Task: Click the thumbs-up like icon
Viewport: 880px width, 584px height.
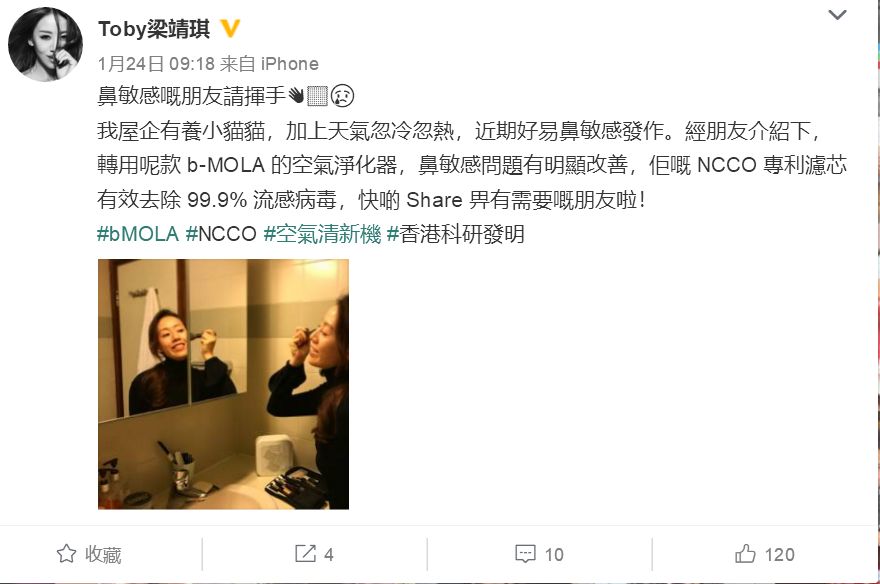Action: 745,554
